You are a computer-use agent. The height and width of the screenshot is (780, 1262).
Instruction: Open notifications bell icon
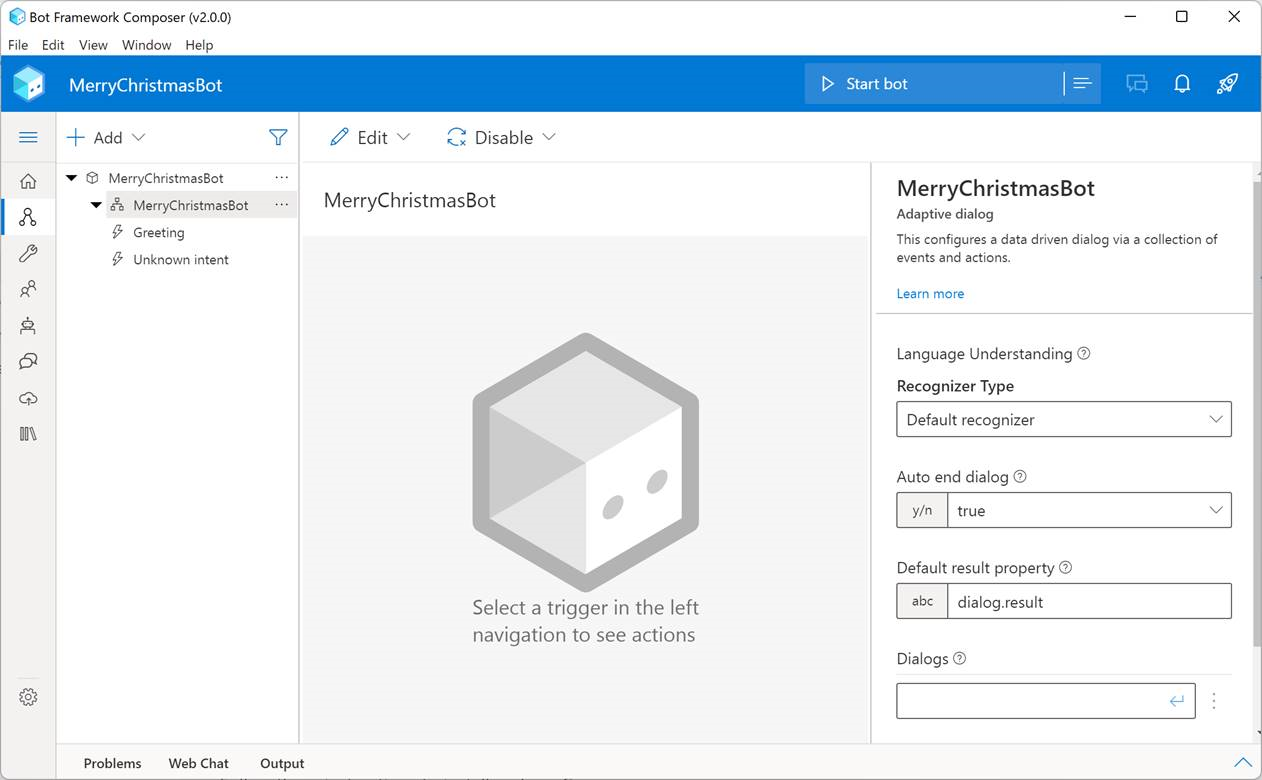coord(1182,84)
